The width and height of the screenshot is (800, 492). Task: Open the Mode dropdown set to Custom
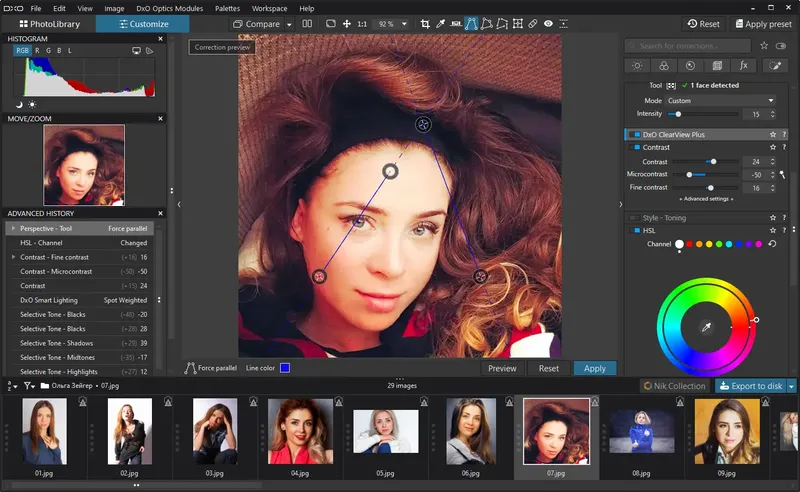pyautogui.click(x=720, y=100)
